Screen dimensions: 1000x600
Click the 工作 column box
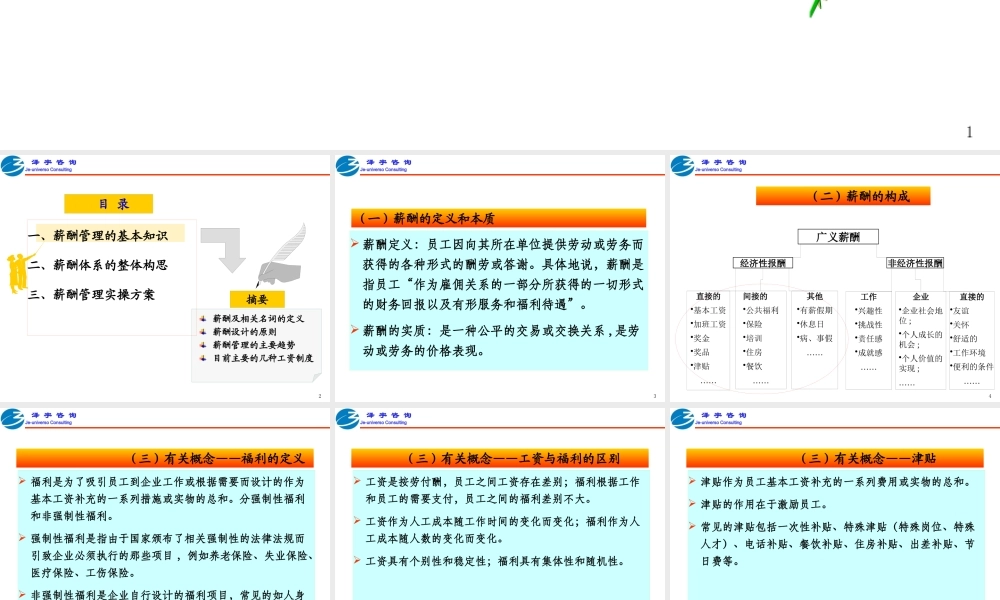(869, 340)
